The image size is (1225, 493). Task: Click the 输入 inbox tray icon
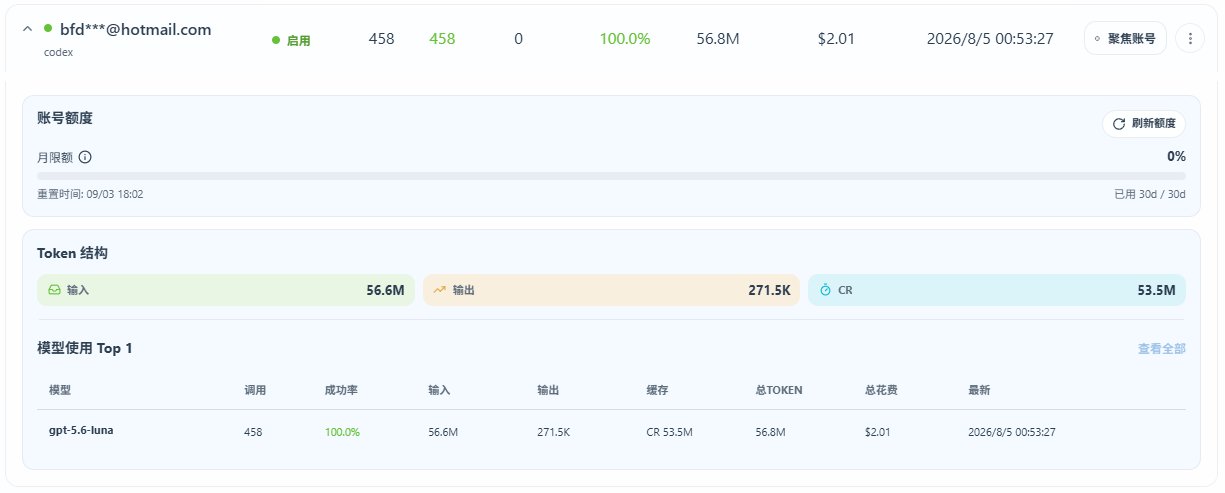click(54, 290)
